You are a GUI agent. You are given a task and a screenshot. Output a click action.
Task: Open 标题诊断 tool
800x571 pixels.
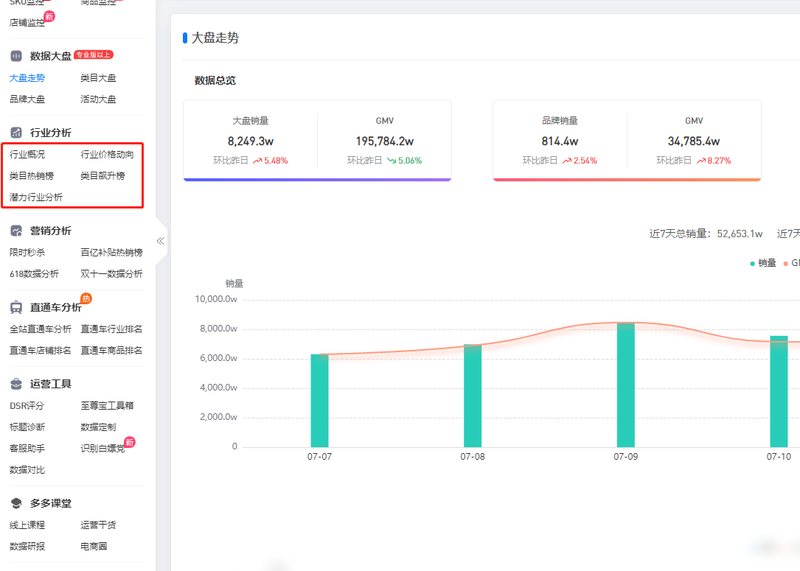click(27, 427)
